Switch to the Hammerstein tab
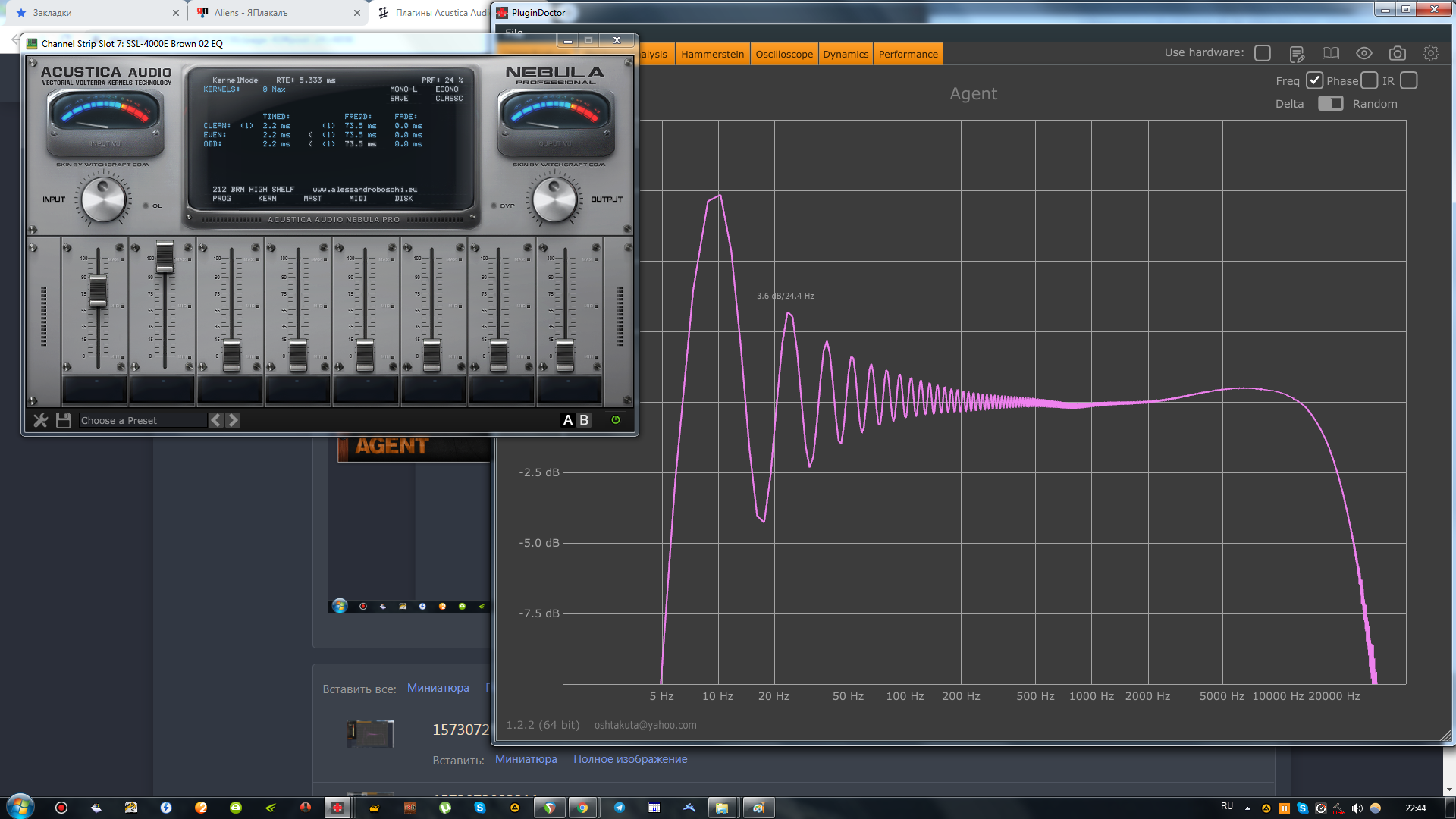This screenshot has width=1456, height=819. 712,54
